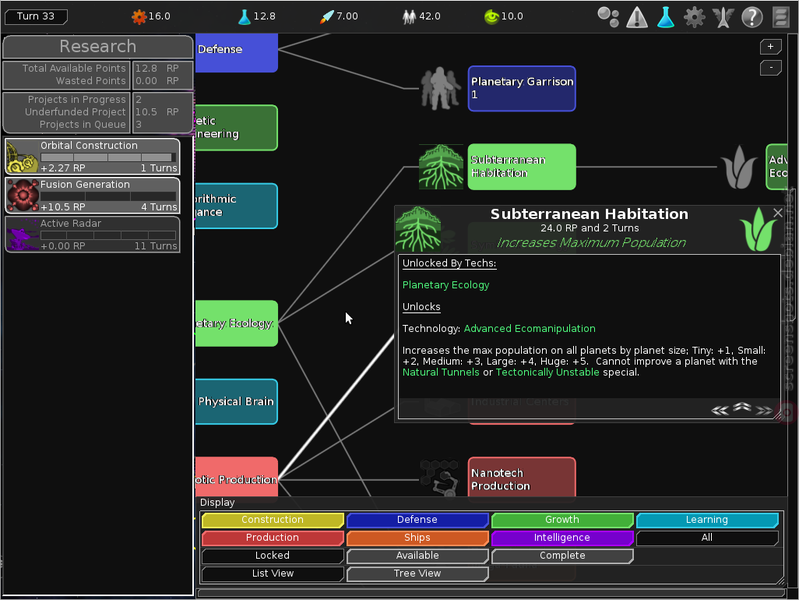Image resolution: width=799 pixels, height=600 pixels.
Task: Go up with the Pedia up arrows
Action: click(742, 407)
